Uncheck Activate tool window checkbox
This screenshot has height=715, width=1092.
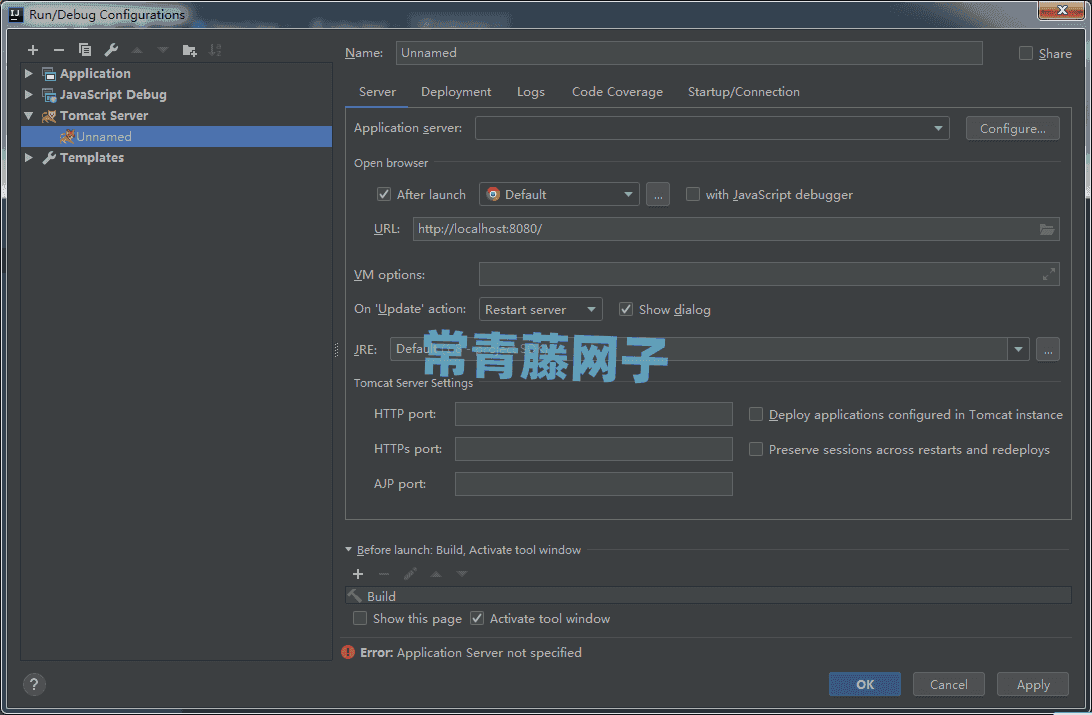pyautogui.click(x=477, y=618)
